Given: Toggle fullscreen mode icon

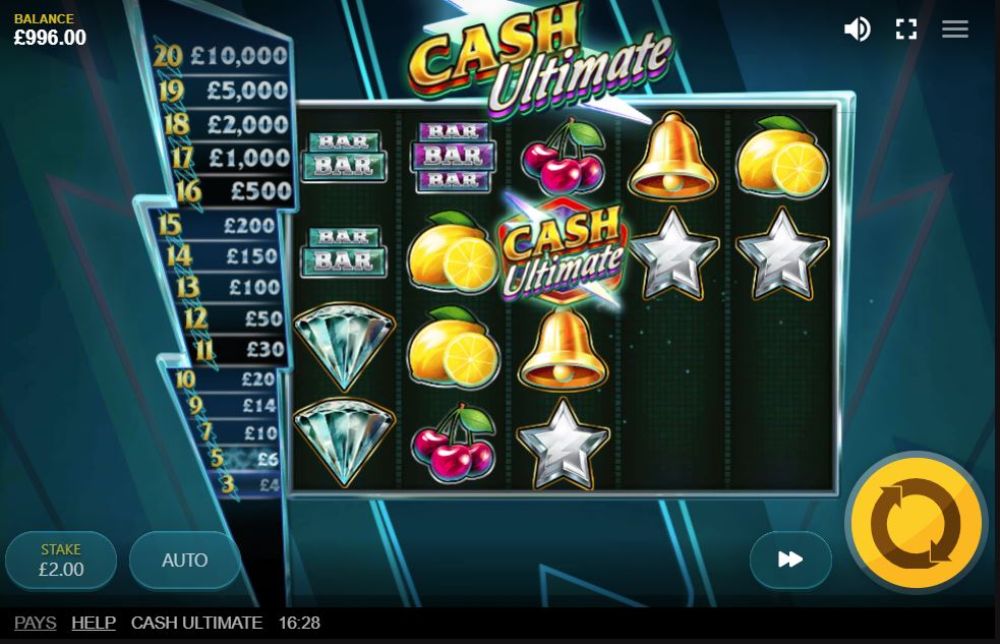Looking at the screenshot, I should (x=906, y=29).
